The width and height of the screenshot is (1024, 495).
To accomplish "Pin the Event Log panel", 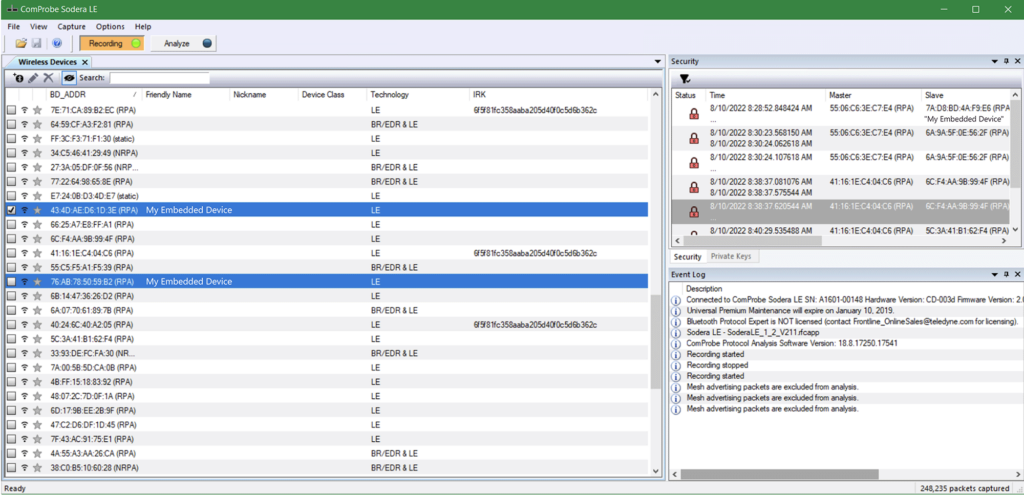I will (1006, 275).
